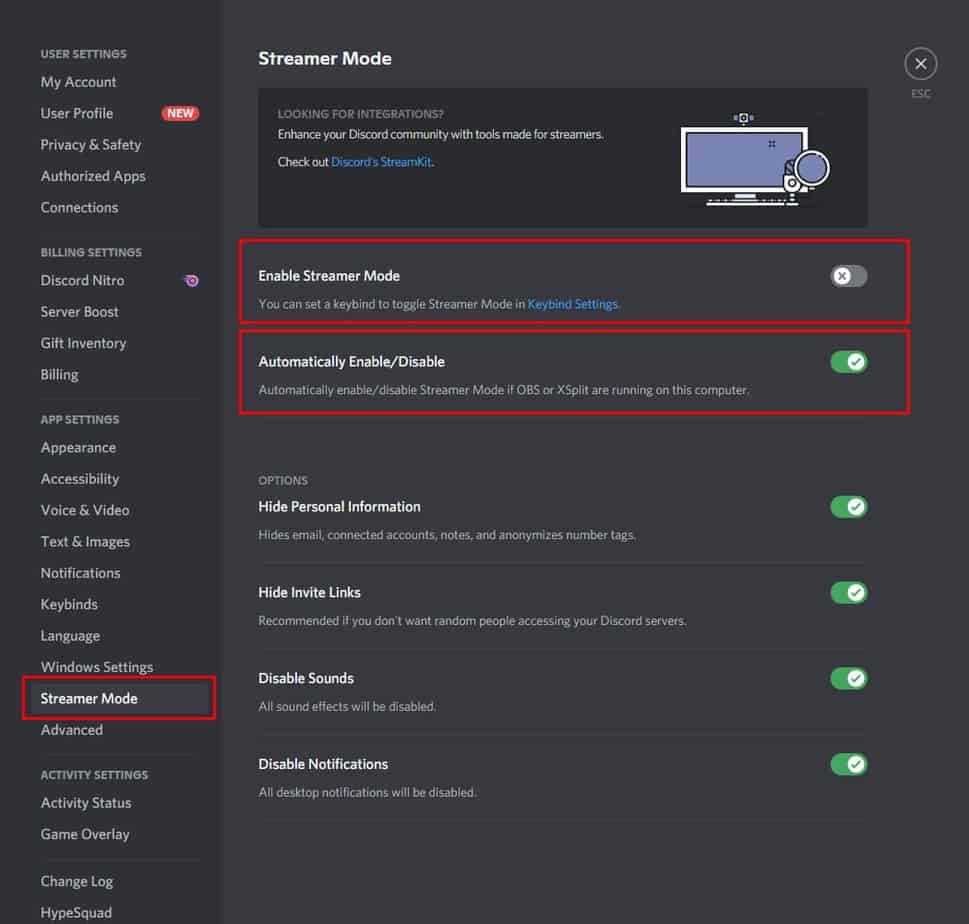This screenshot has width=969, height=924.
Task: Open the Change Log
Action: (77, 881)
